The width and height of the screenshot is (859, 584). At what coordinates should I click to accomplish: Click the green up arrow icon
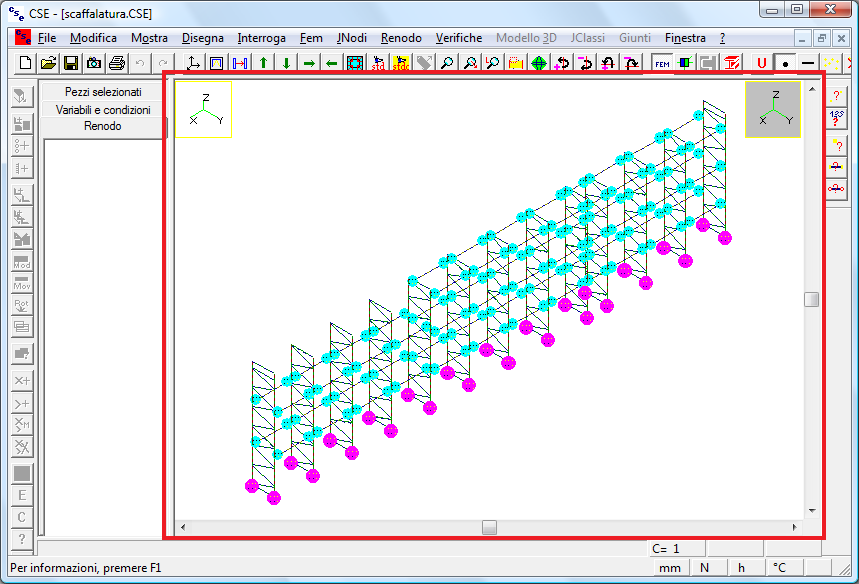[264, 63]
